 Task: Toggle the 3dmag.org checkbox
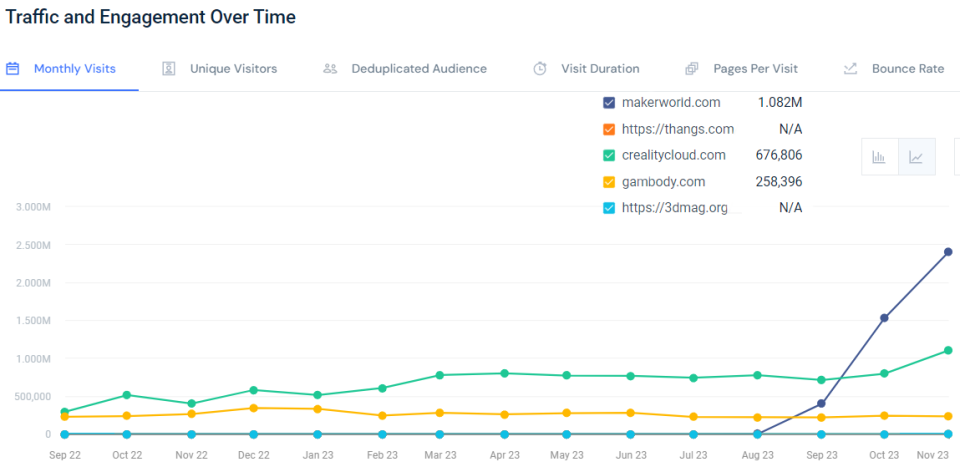pos(609,208)
